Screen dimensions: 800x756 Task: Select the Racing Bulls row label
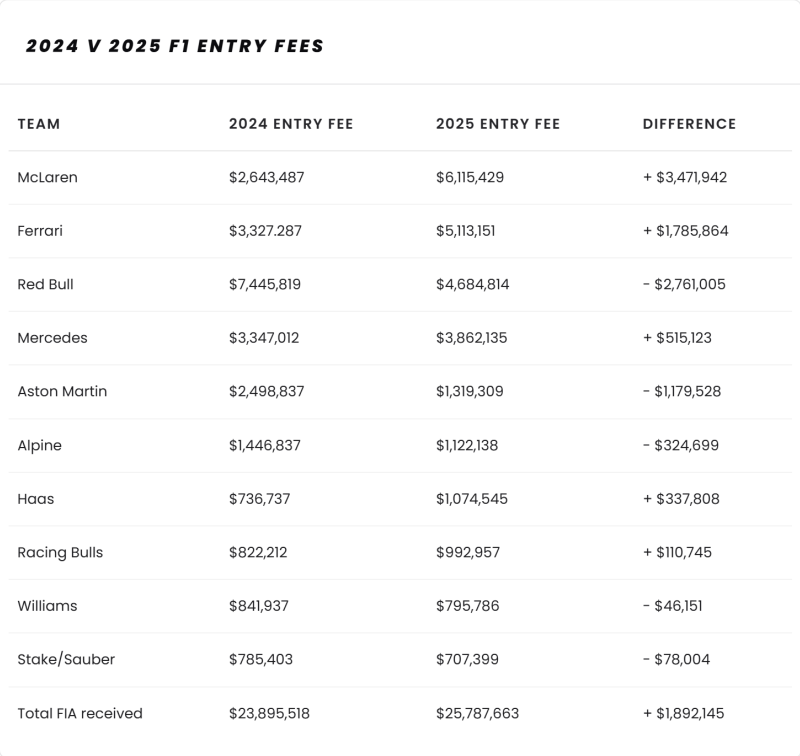pos(60,552)
